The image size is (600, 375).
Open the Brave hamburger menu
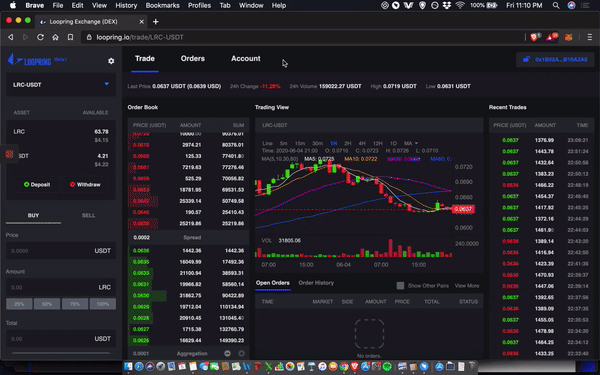[x=590, y=37]
